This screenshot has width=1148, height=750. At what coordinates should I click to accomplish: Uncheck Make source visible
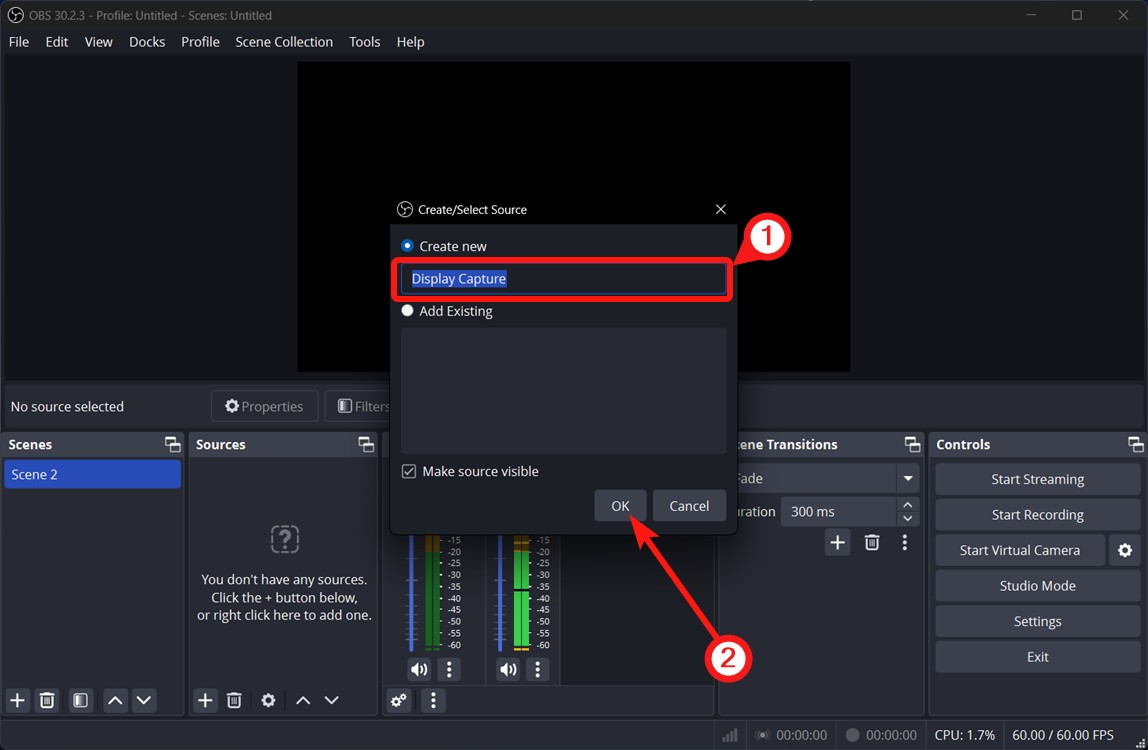pyautogui.click(x=409, y=471)
